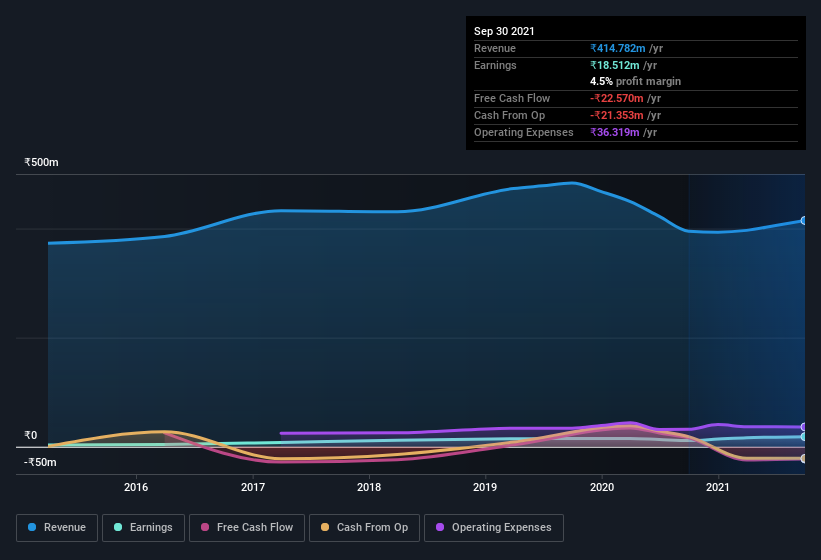This screenshot has height=560, width=821.
Task: Click the purple Operating Expenses endpoint marker
Action: [804, 427]
